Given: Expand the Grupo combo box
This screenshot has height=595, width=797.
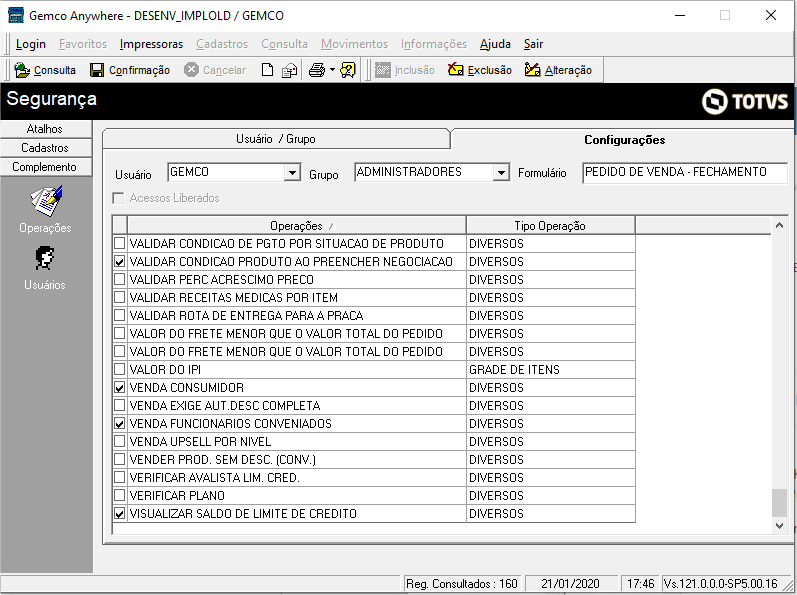Looking at the screenshot, I should click(x=501, y=173).
